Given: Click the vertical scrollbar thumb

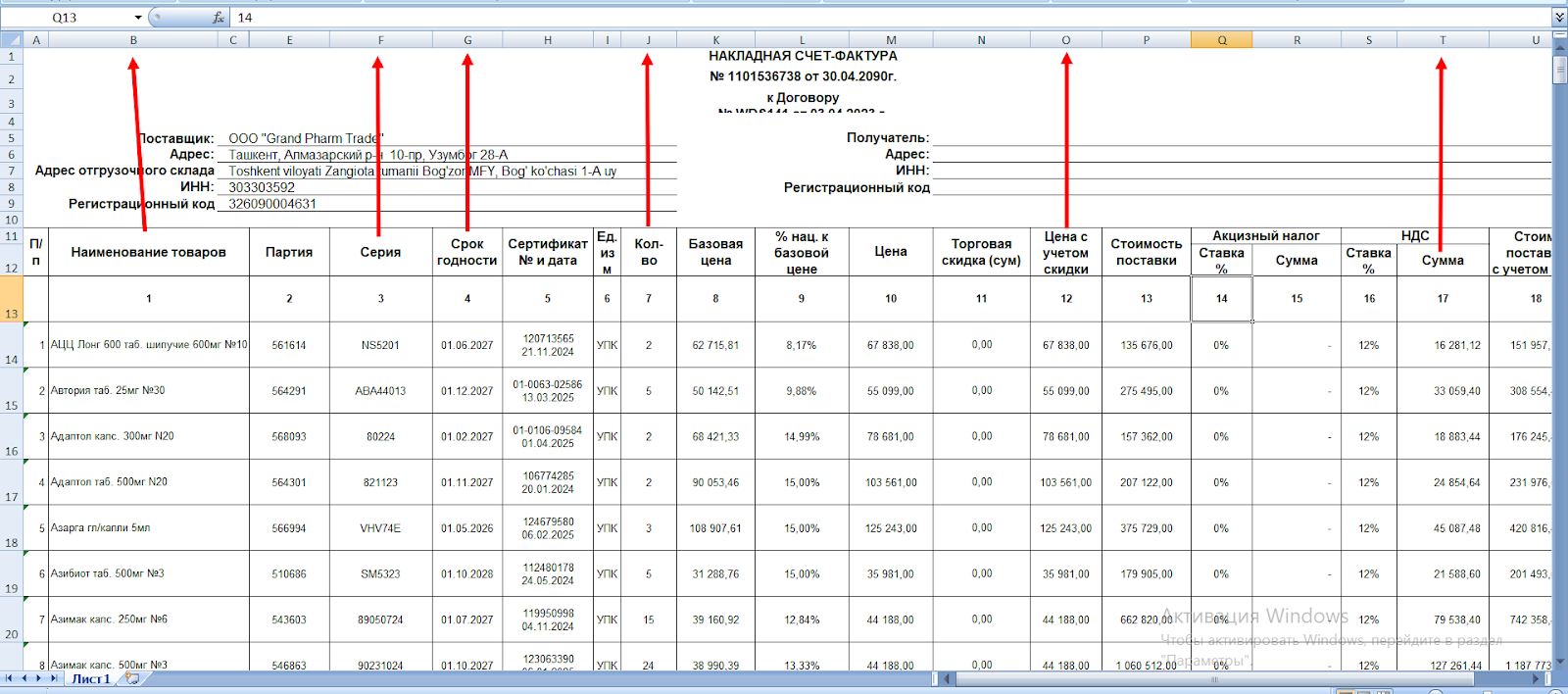Looking at the screenshot, I should [x=1559, y=70].
